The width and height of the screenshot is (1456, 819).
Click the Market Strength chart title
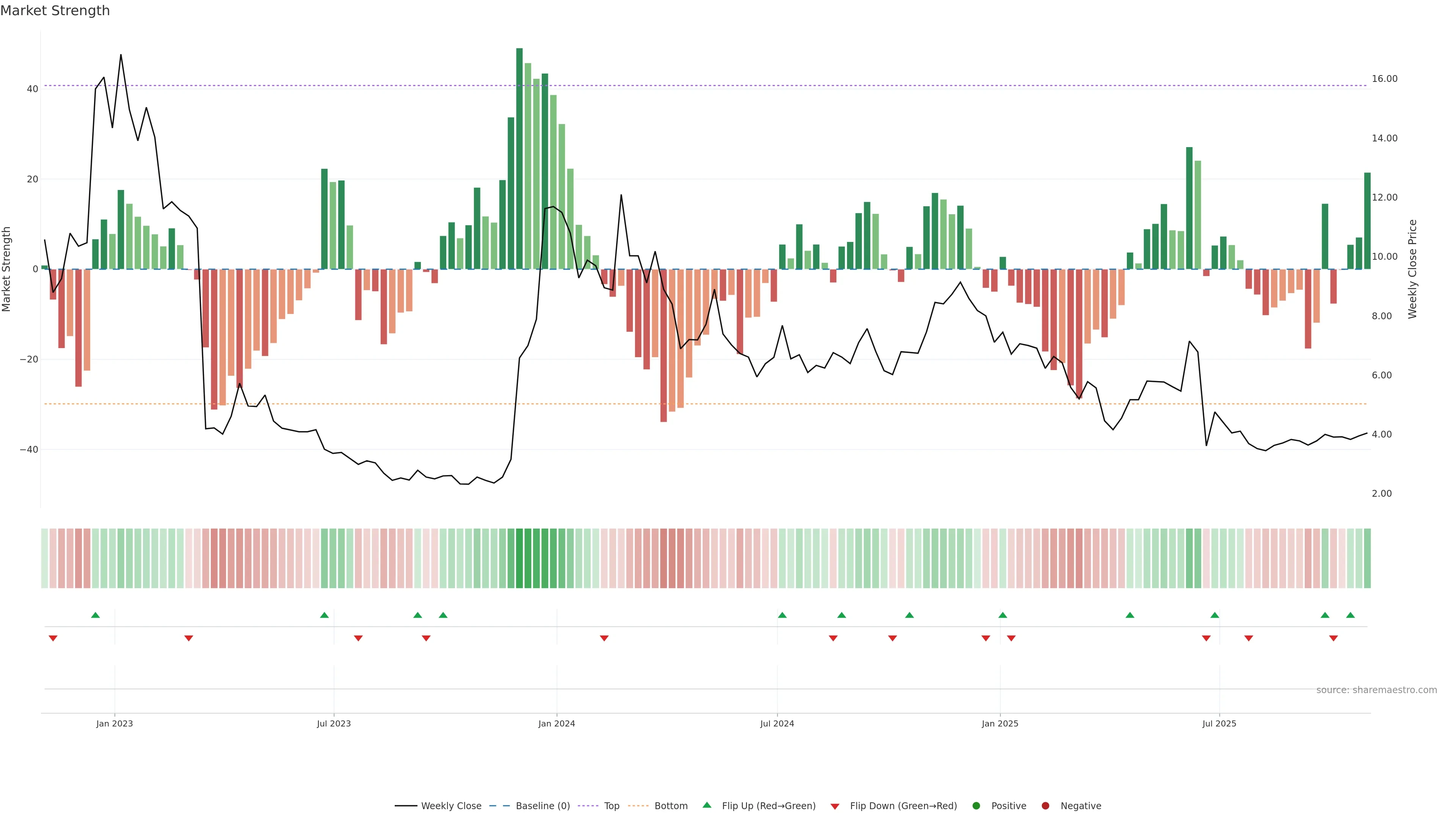[x=55, y=11]
